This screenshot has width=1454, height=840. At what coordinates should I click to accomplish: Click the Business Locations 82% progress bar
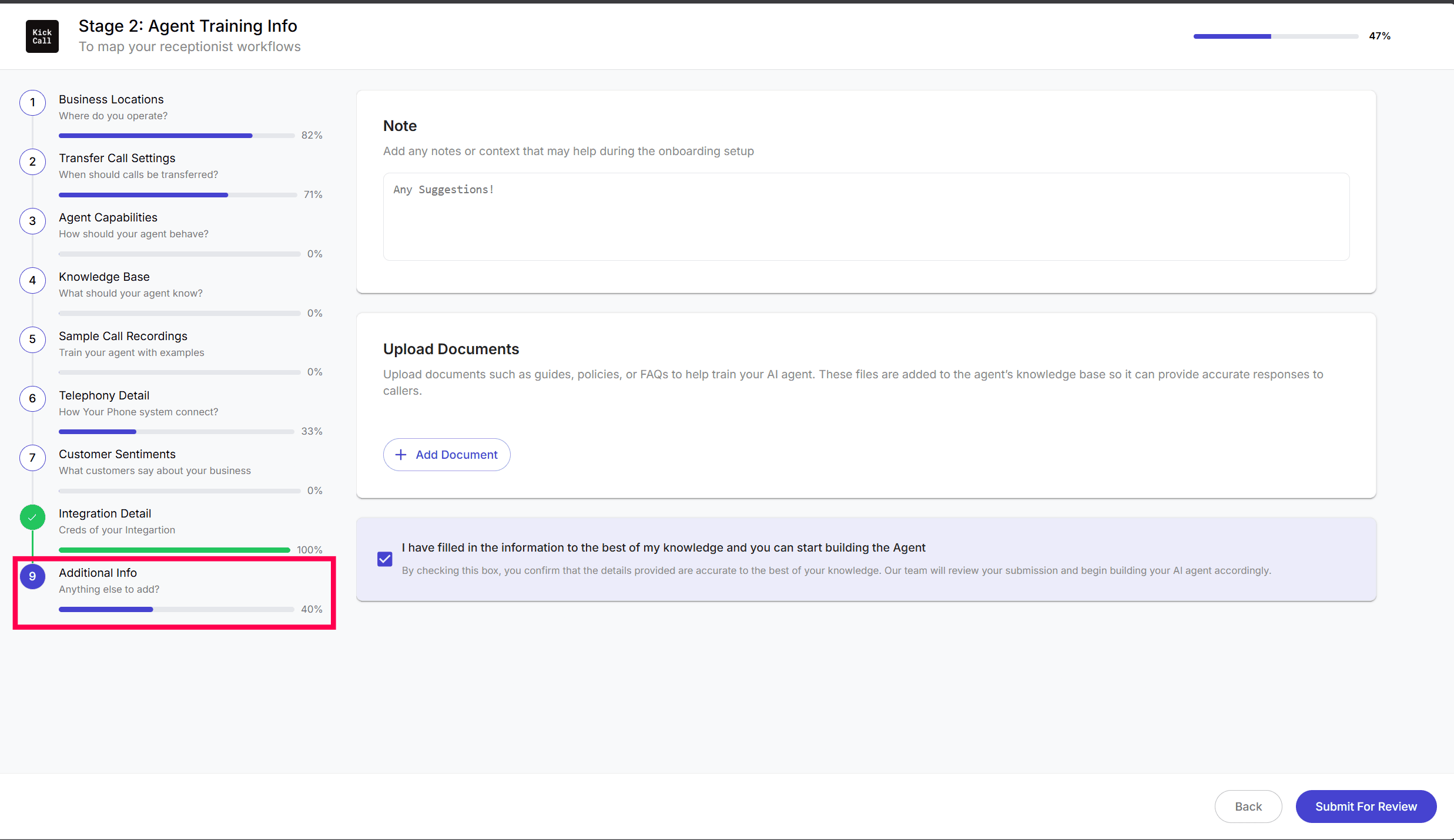(177, 136)
